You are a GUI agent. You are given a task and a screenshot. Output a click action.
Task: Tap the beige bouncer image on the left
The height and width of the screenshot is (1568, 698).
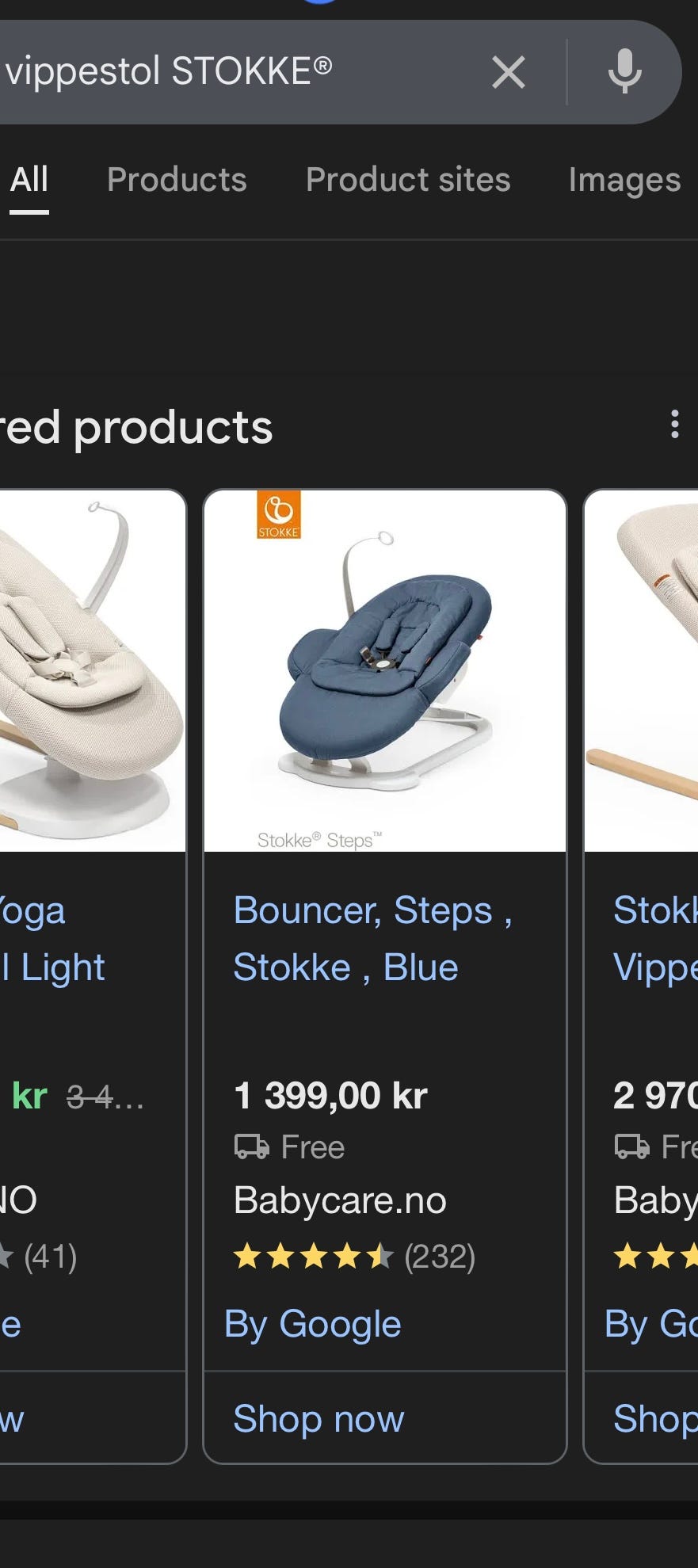point(93,671)
